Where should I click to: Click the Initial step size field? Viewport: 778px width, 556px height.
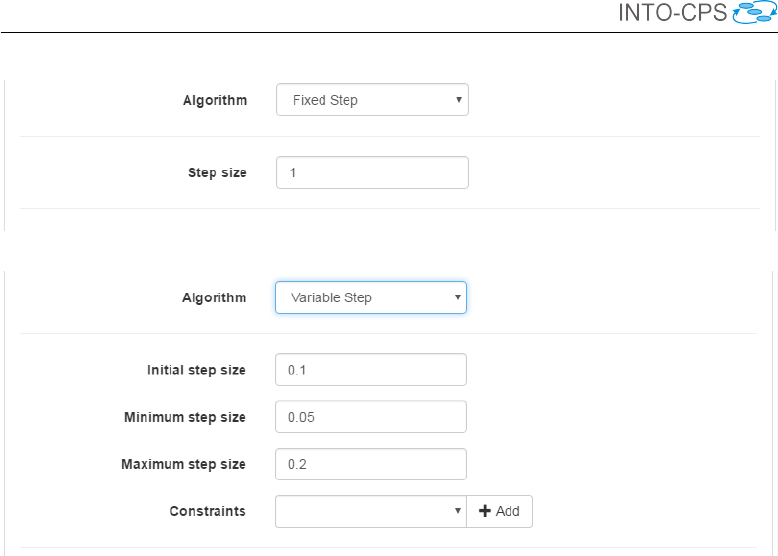[x=370, y=370]
